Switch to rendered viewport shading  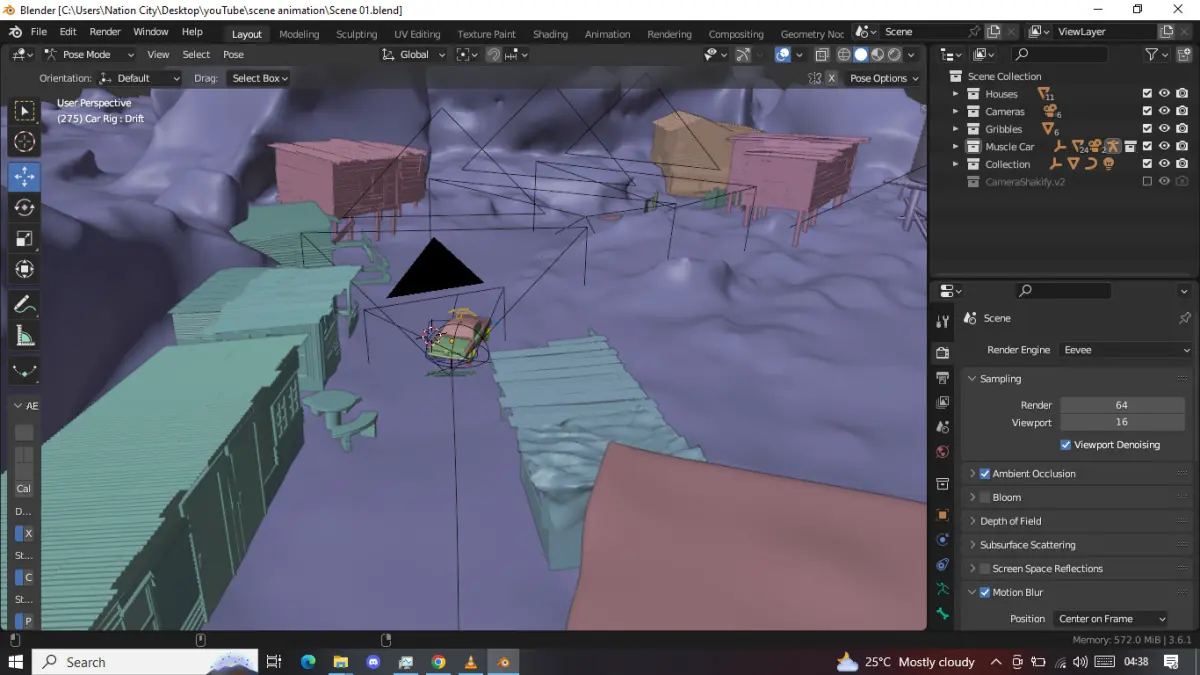(894, 55)
